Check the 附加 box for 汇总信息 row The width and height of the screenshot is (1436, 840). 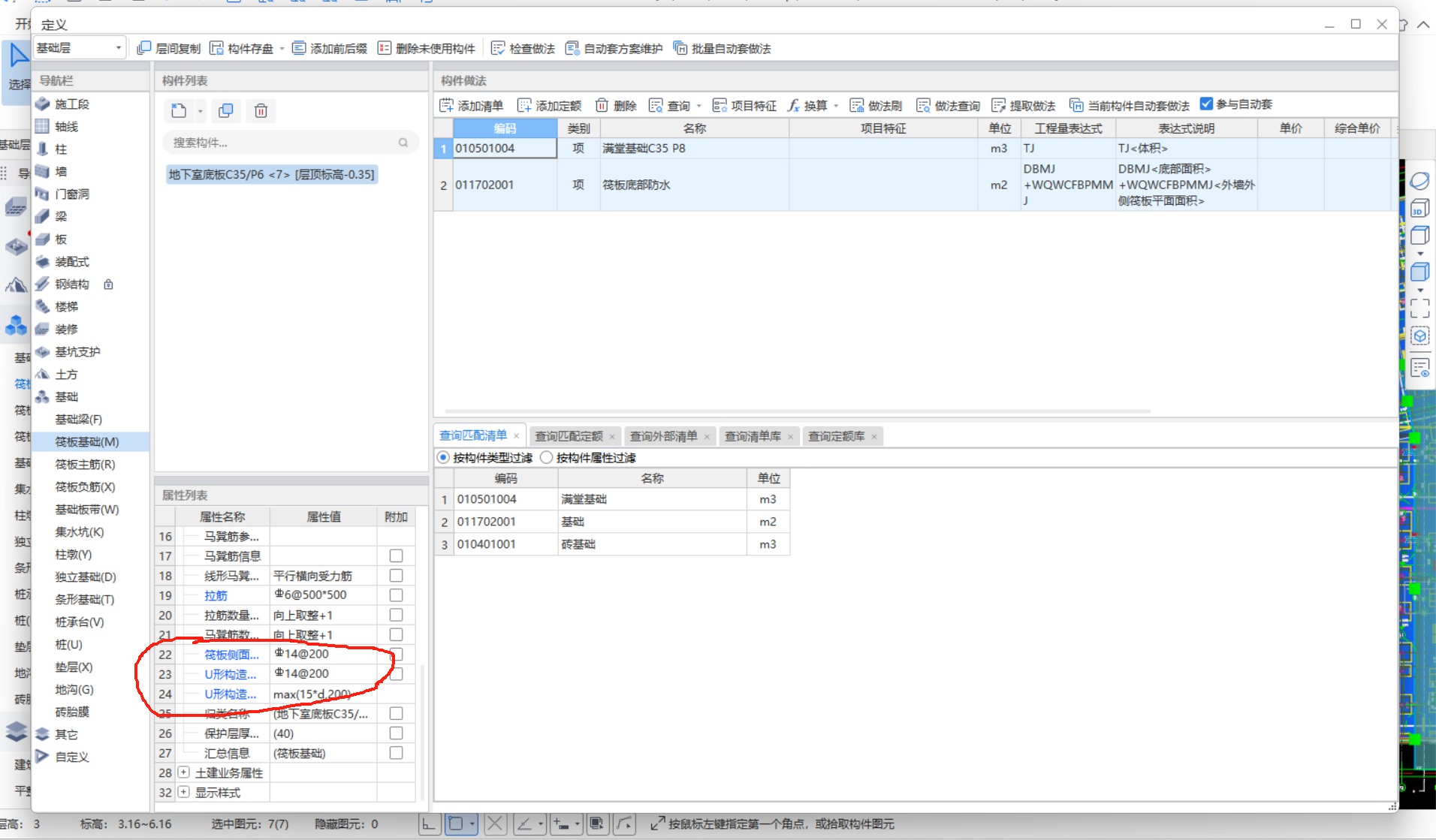tap(396, 752)
